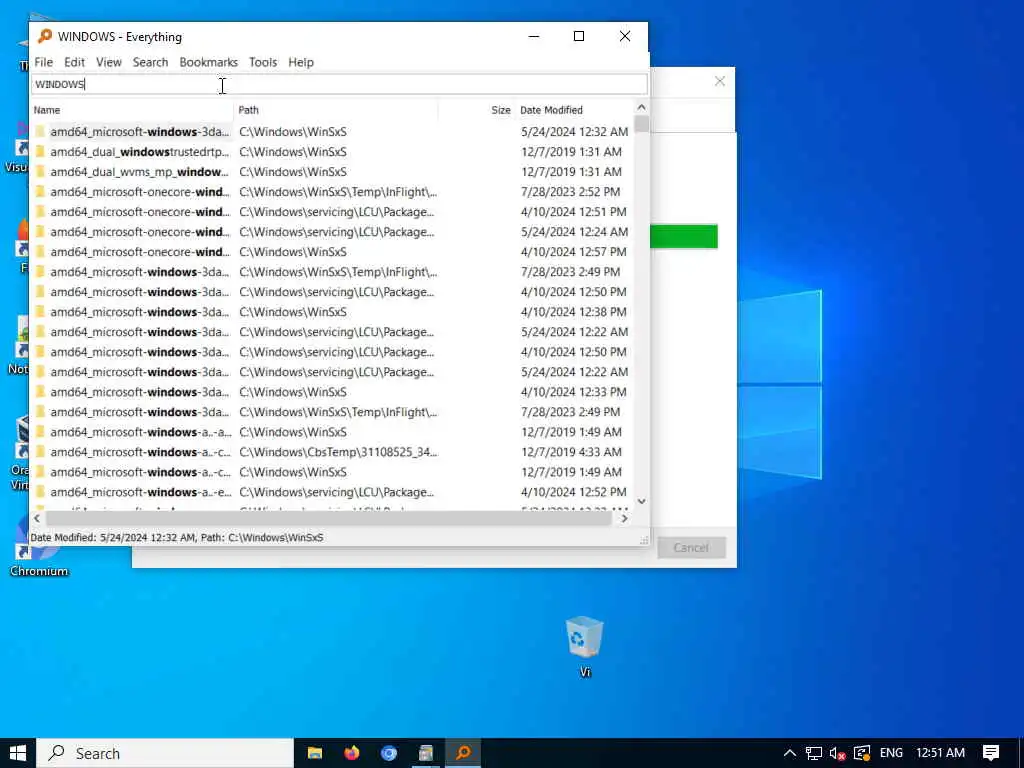Click the green progress bar in background dialog
Image resolution: width=1024 pixels, height=768 pixels.
coord(684,236)
